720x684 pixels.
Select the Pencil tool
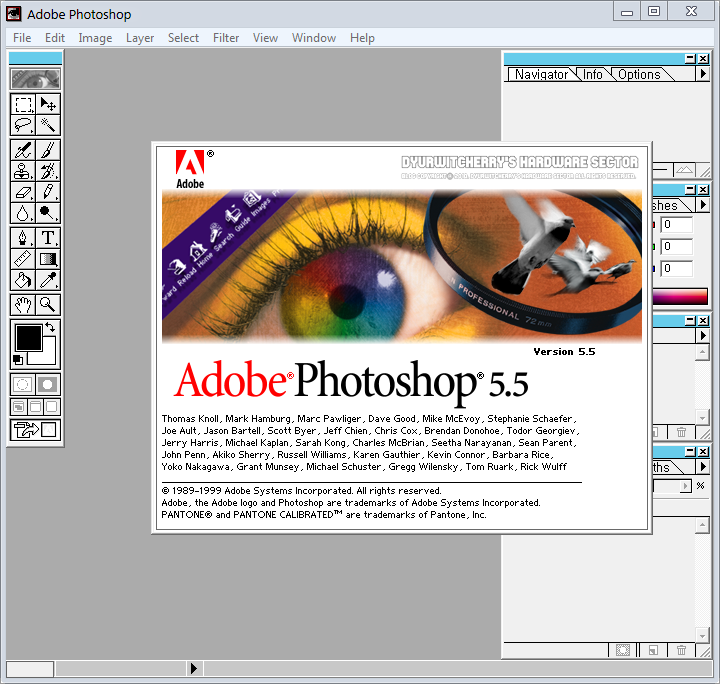(x=48, y=192)
